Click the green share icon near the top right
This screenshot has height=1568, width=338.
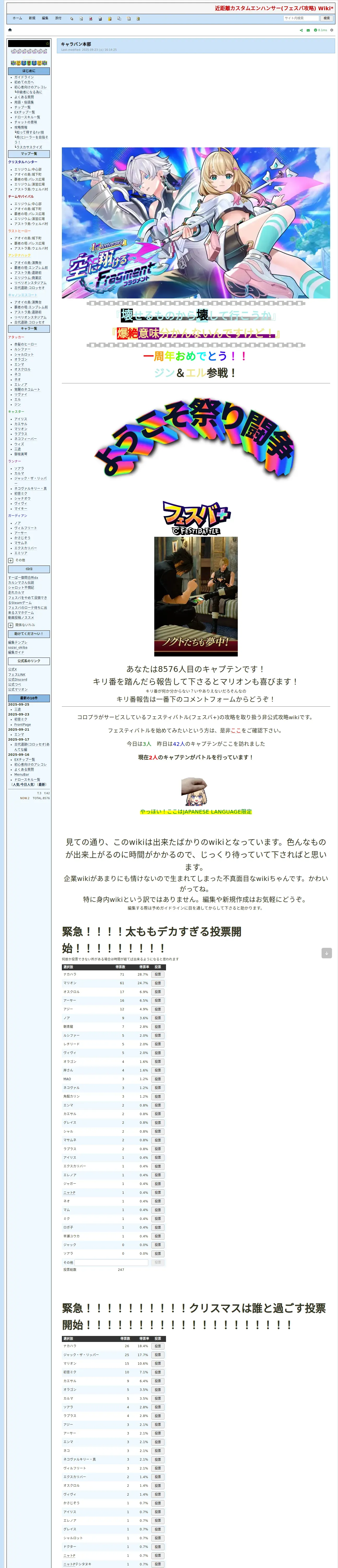click(301, 30)
